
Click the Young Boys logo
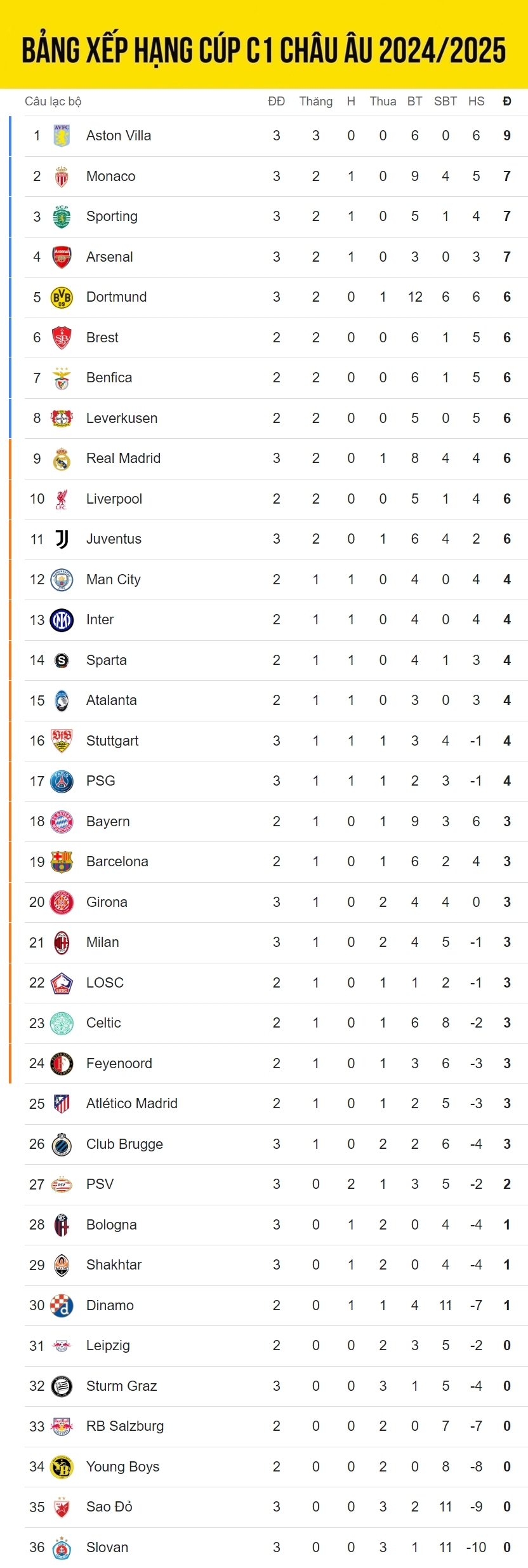pyautogui.click(x=62, y=1467)
